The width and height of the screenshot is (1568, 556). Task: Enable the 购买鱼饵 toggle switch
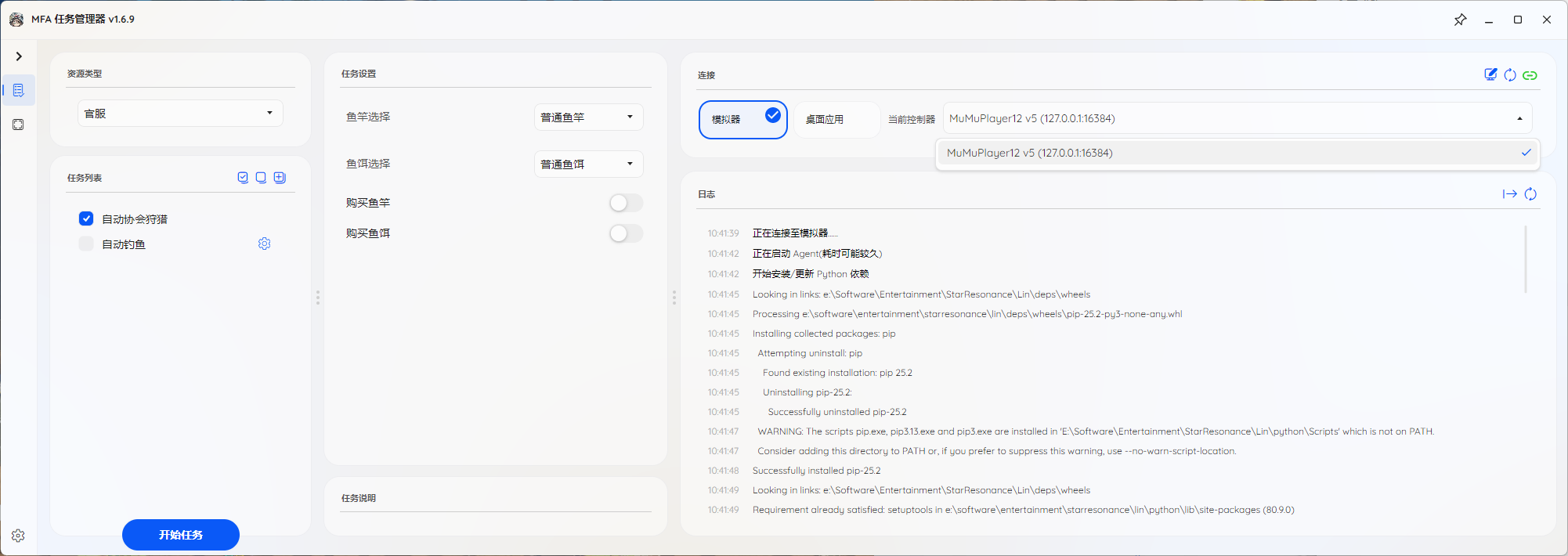pyautogui.click(x=626, y=233)
